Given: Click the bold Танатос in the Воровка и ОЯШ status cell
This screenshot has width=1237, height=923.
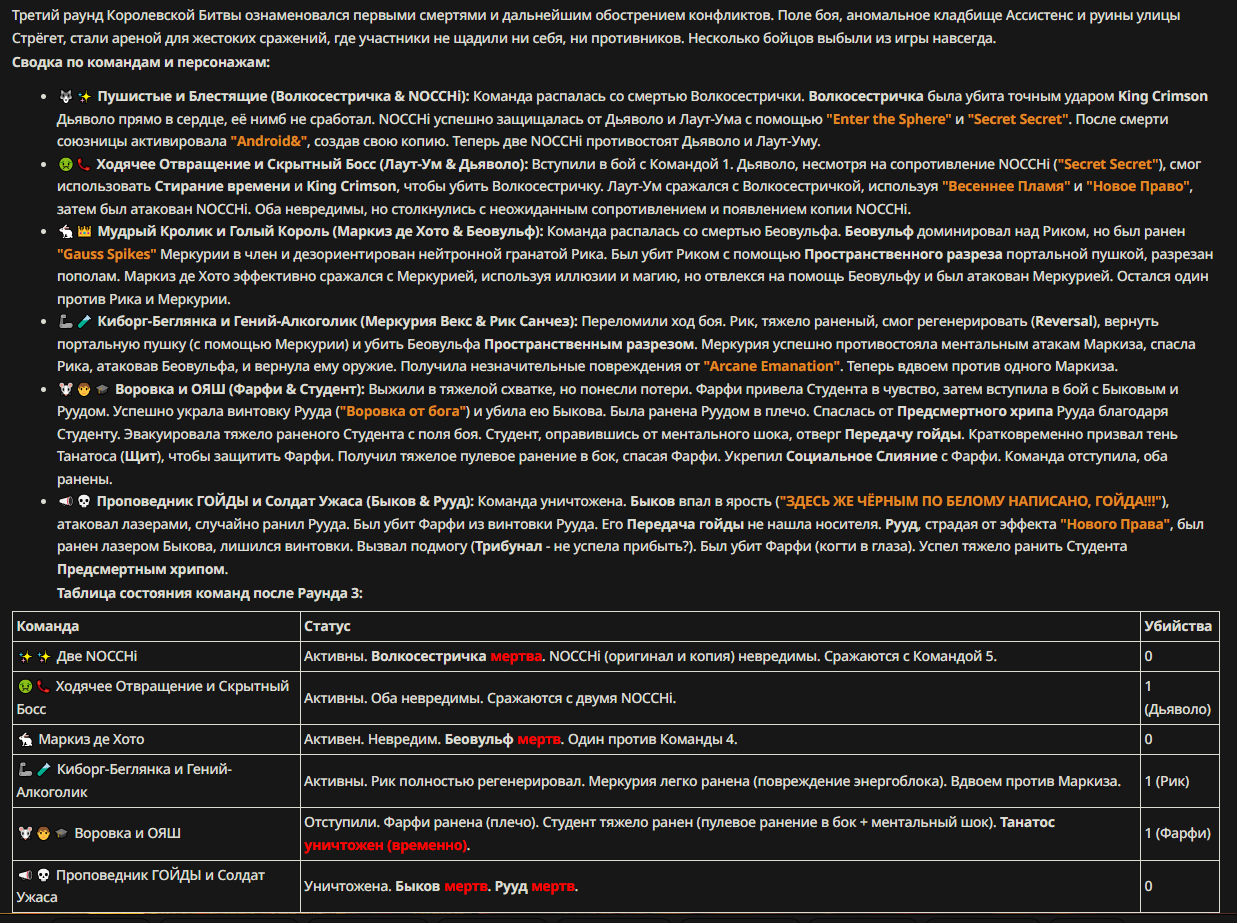Looking at the screenshot, I should coord(1027,822).
